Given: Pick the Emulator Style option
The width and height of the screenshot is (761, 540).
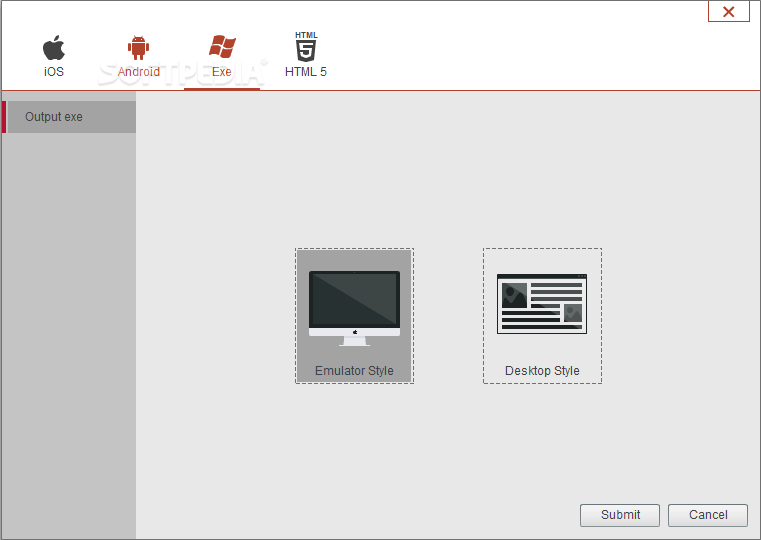Looking at the screenshot, I should [354, 316].
